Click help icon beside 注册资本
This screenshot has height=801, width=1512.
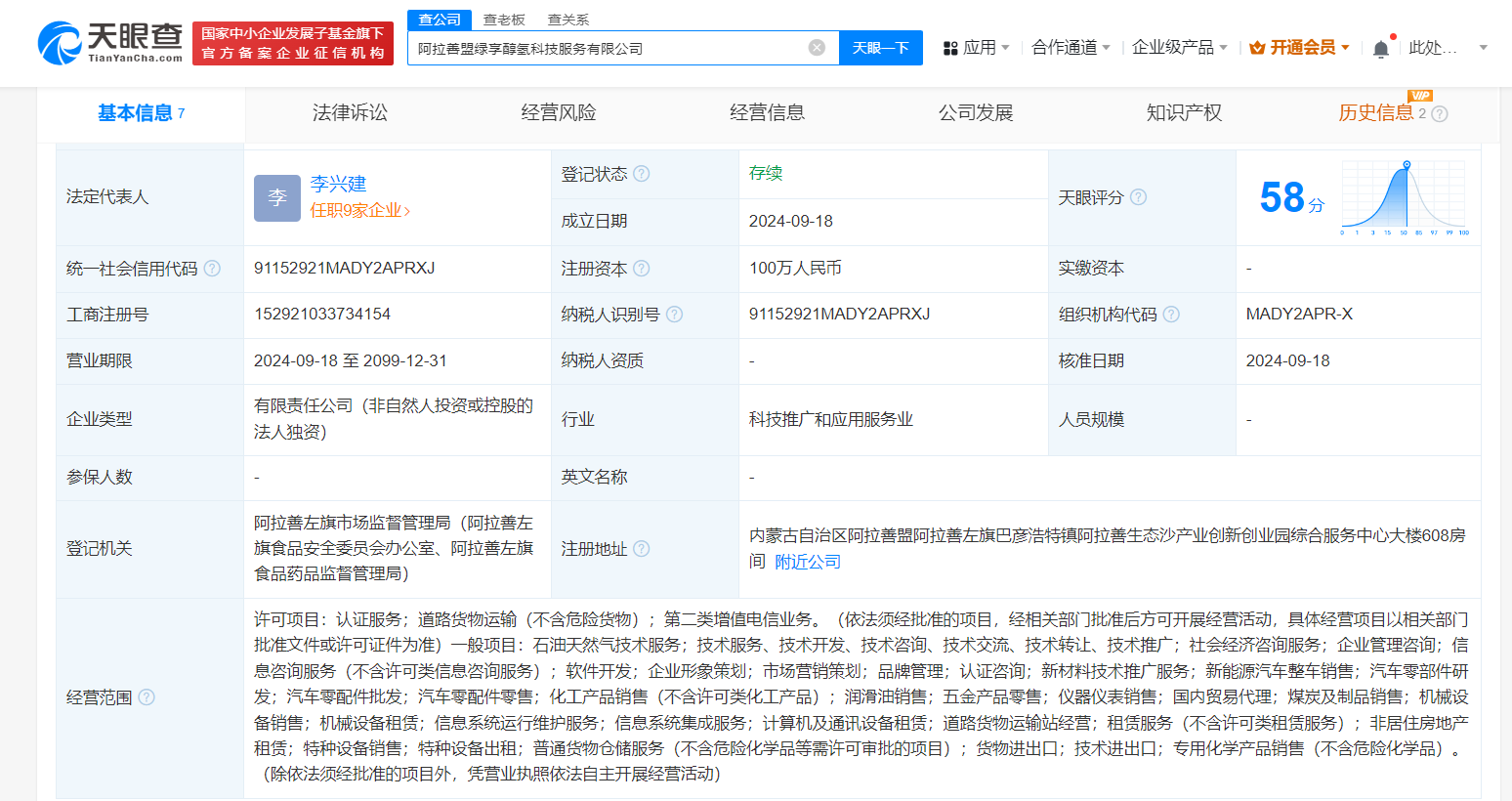pos(642,269)
